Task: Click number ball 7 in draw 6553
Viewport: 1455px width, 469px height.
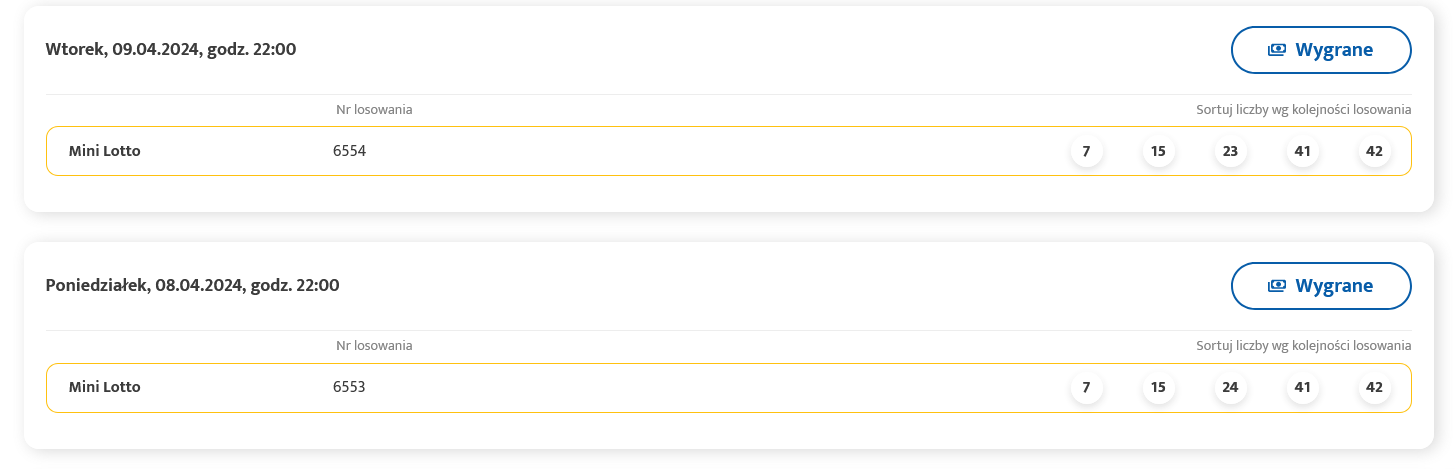Action: 1086,388
